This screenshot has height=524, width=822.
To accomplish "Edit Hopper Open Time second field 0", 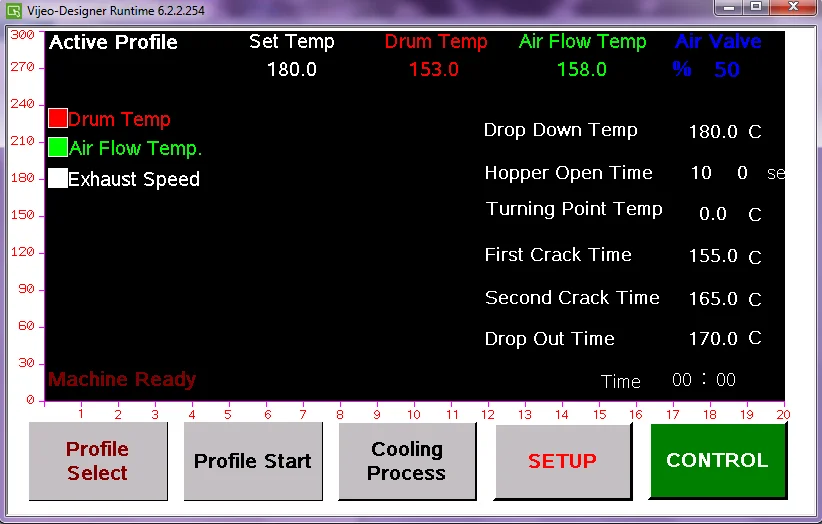I will click(742, 172).
